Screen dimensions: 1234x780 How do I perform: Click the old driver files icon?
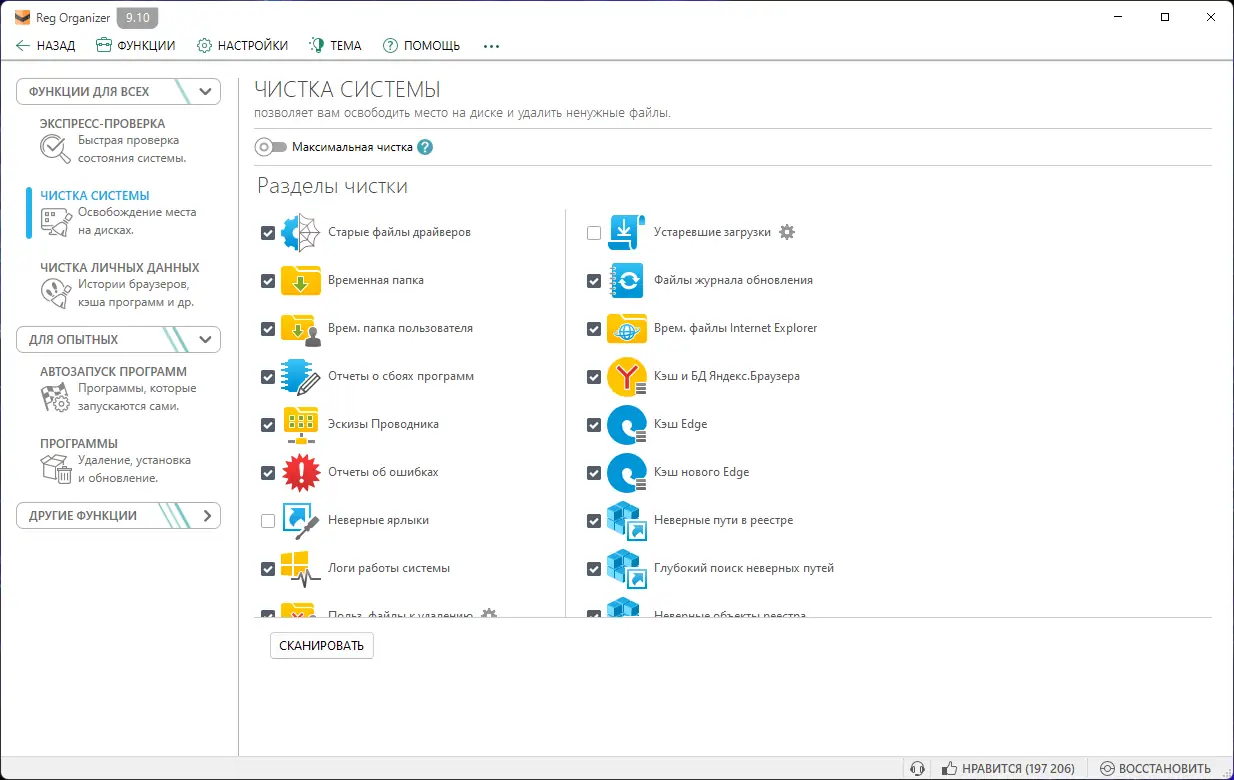(x=300, y=232)
